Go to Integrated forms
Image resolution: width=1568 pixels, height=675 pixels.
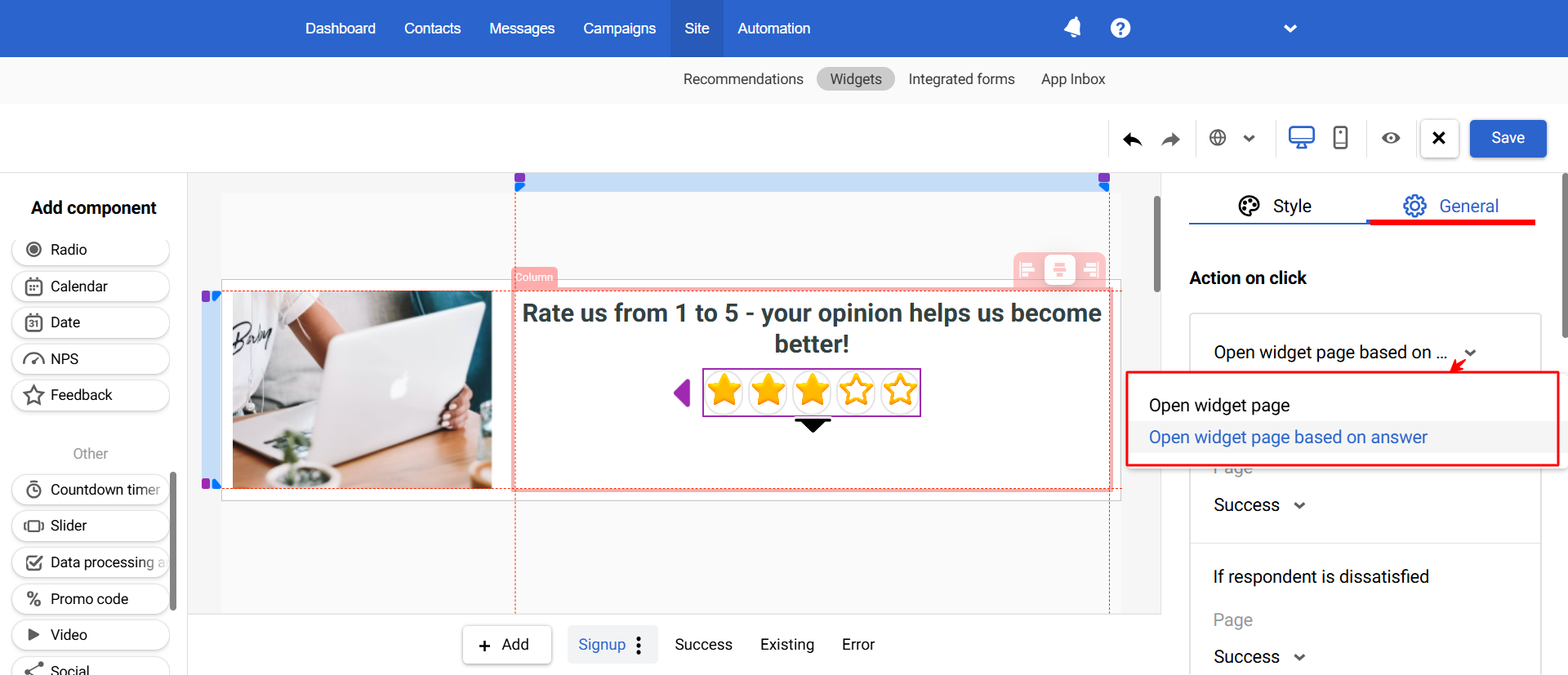pyautogui.click(x=961, y=79)
